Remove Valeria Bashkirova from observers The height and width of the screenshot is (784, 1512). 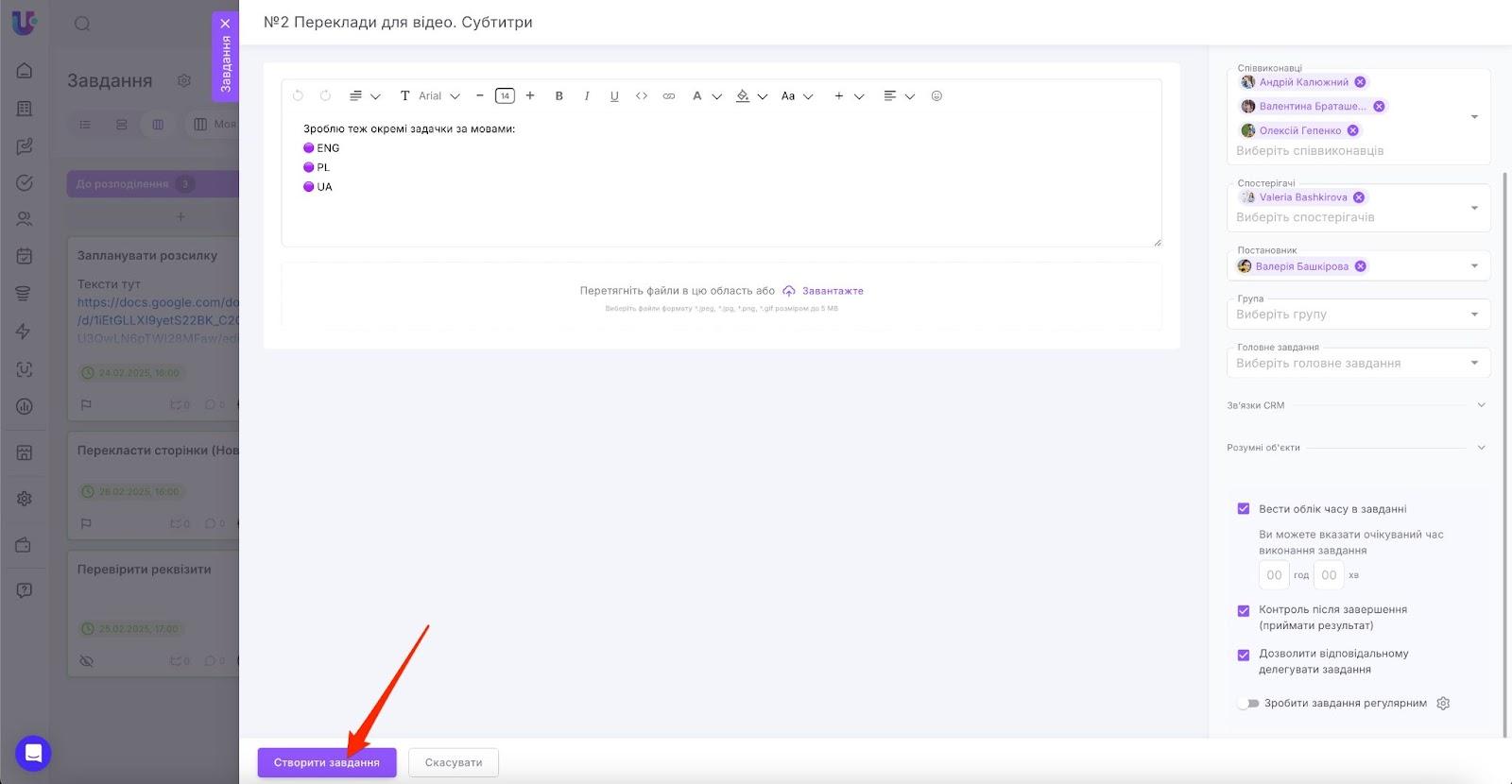click(x=1359, y=197)
